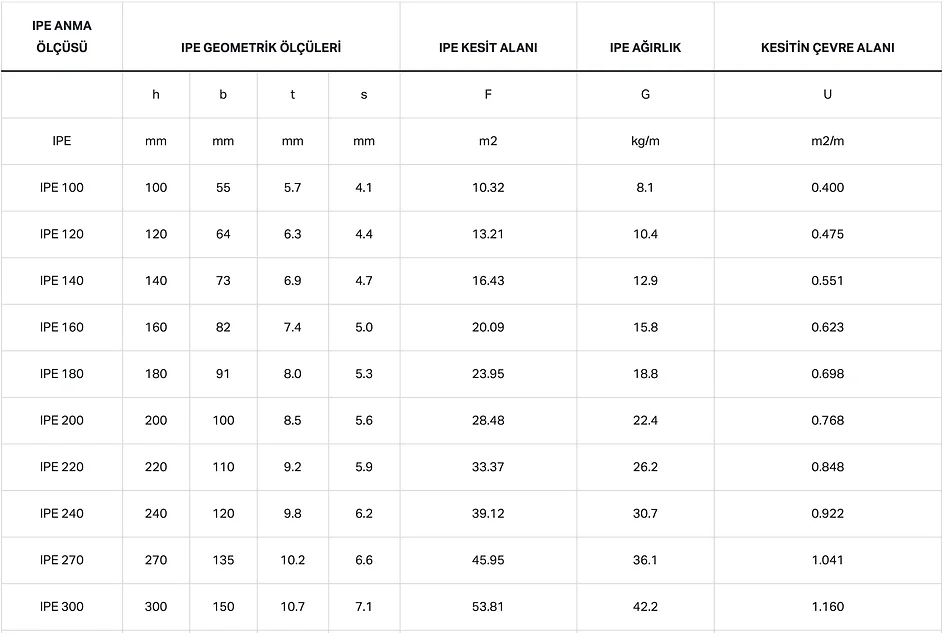The height and width of the screenshot is (633, 943).
Task: Click the F symbol cell
Action: [488, 94]
